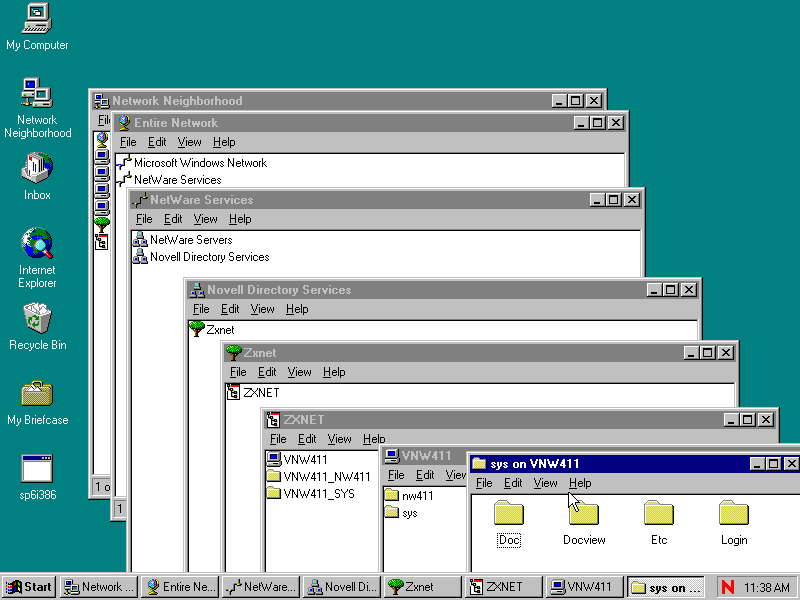Image resolution: width=800 pixels, height=600 pixels.
Task: Open View menu in sys on VNW411
Action: tap(545, 483)
